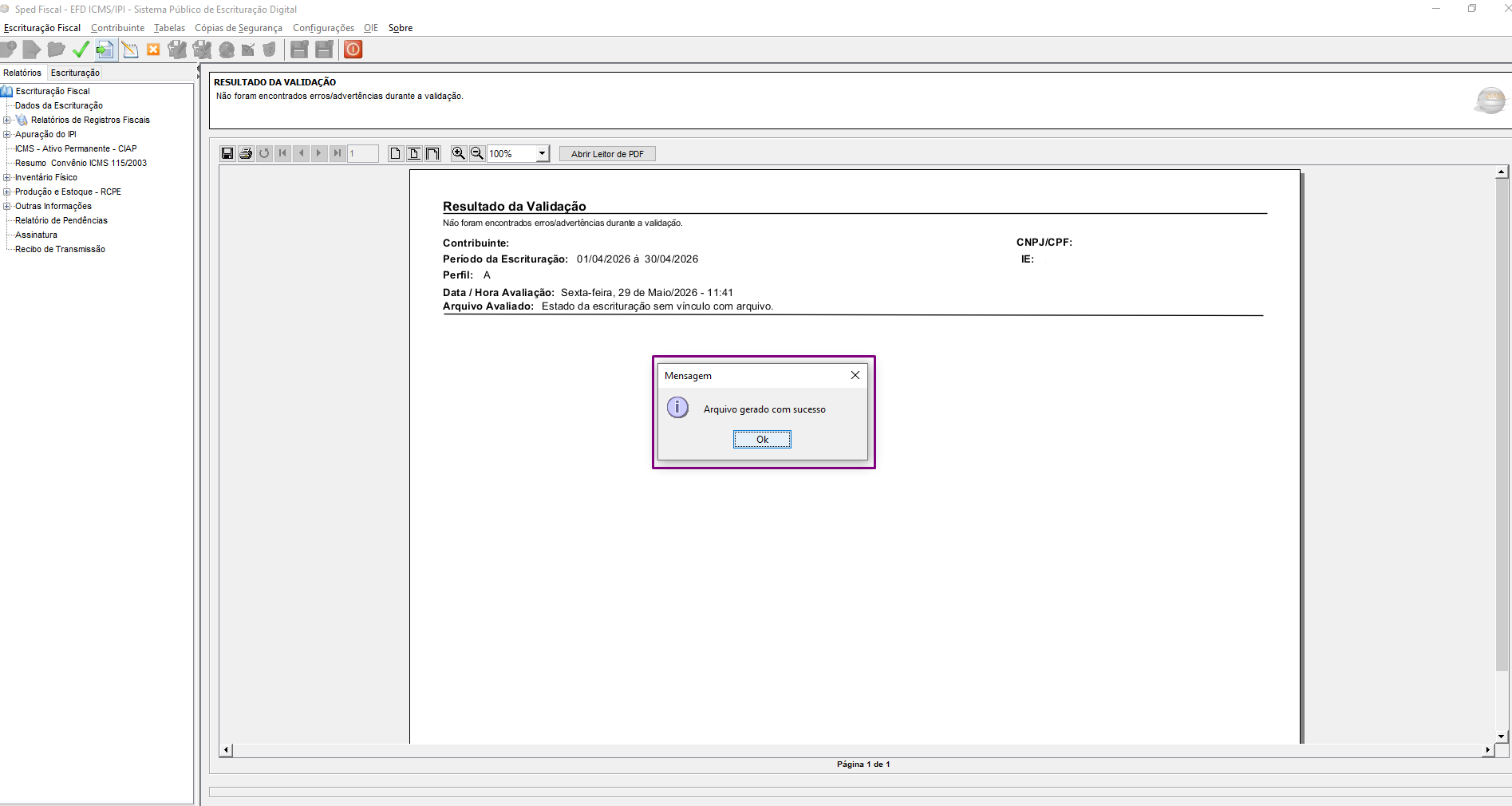Screen dimensions: 1512x806
Task: Print the validation report
Action: pyautogui.click(x=246, y=153)
